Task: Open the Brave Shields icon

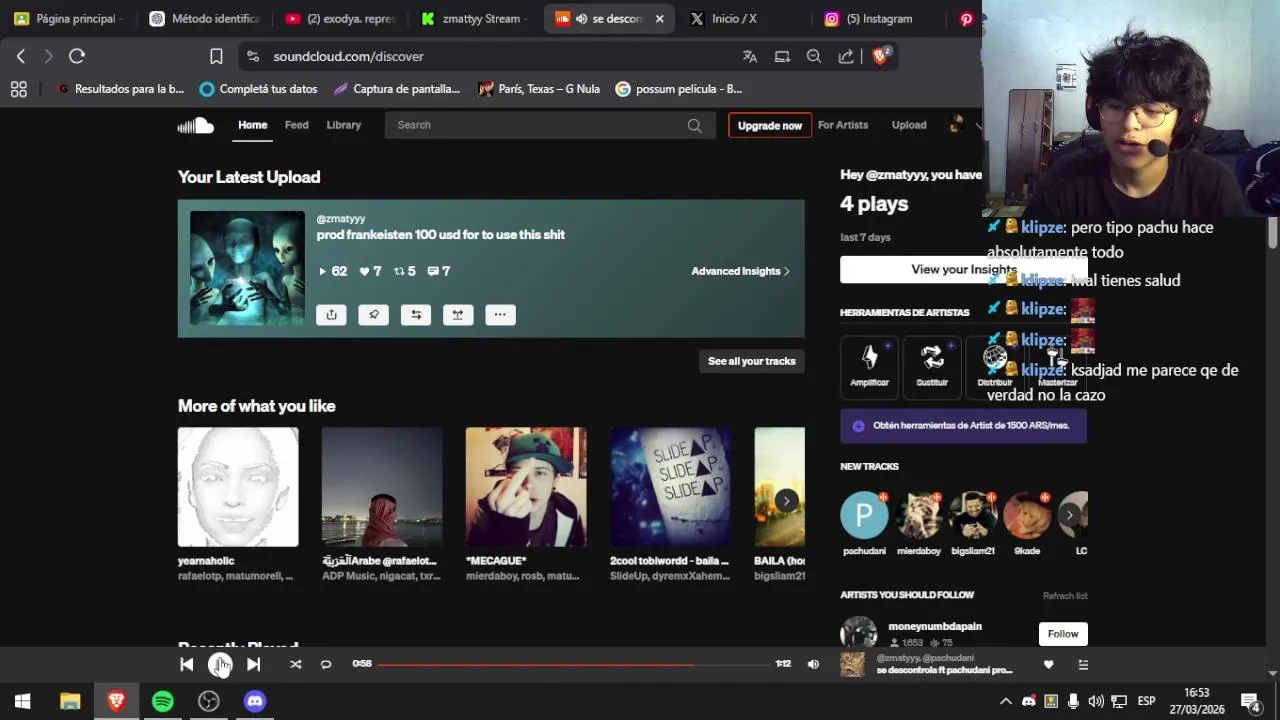Action: point(880,56)
